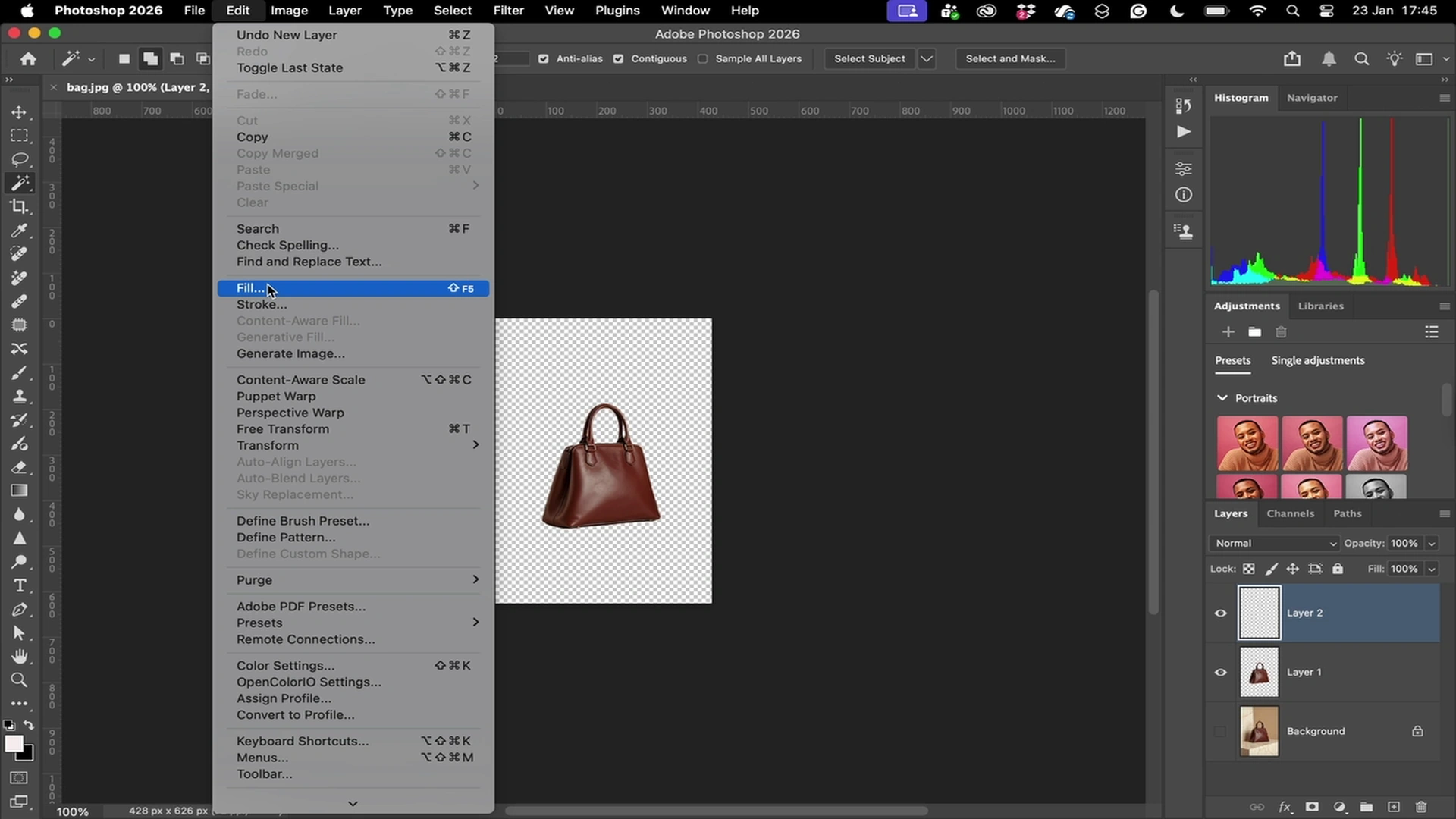The image size is (1456, 819).
Task: Collapse the Portraits presets group
Action: 1222,397
